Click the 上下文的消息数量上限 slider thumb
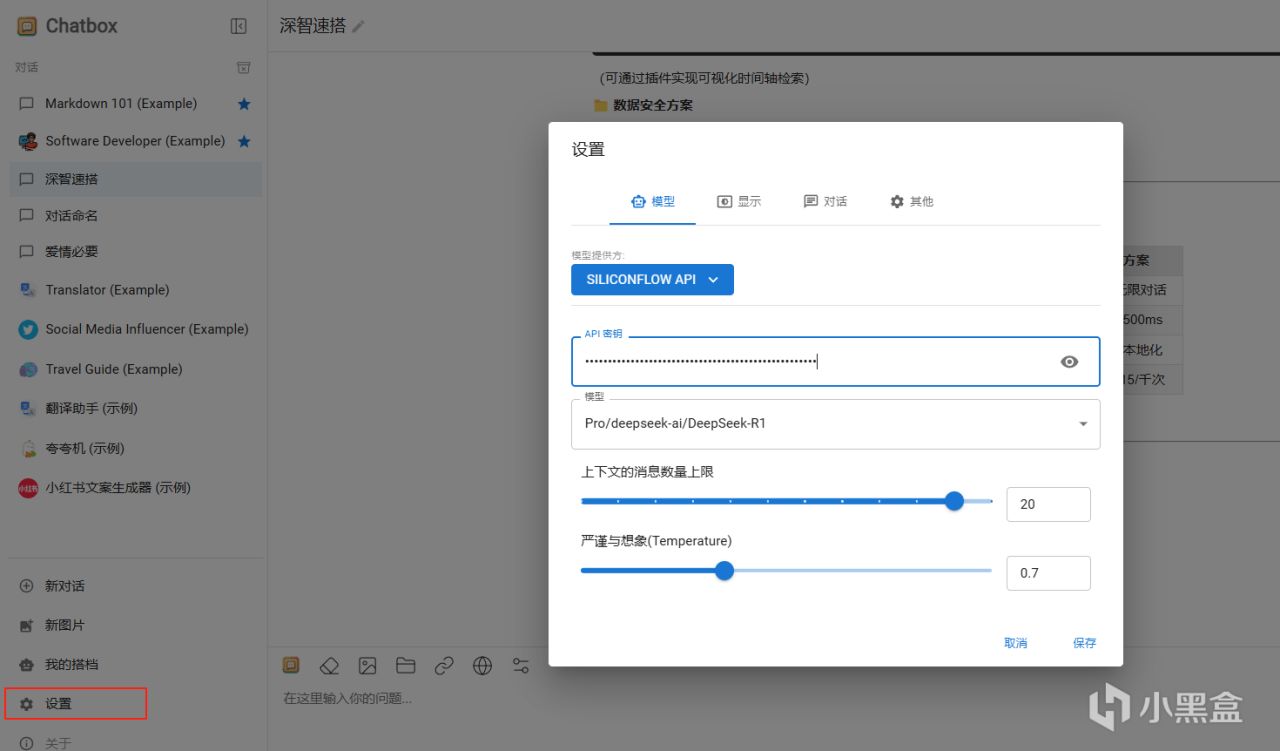The width and height of the screenshot is (1280, 751). click(954, 501)
